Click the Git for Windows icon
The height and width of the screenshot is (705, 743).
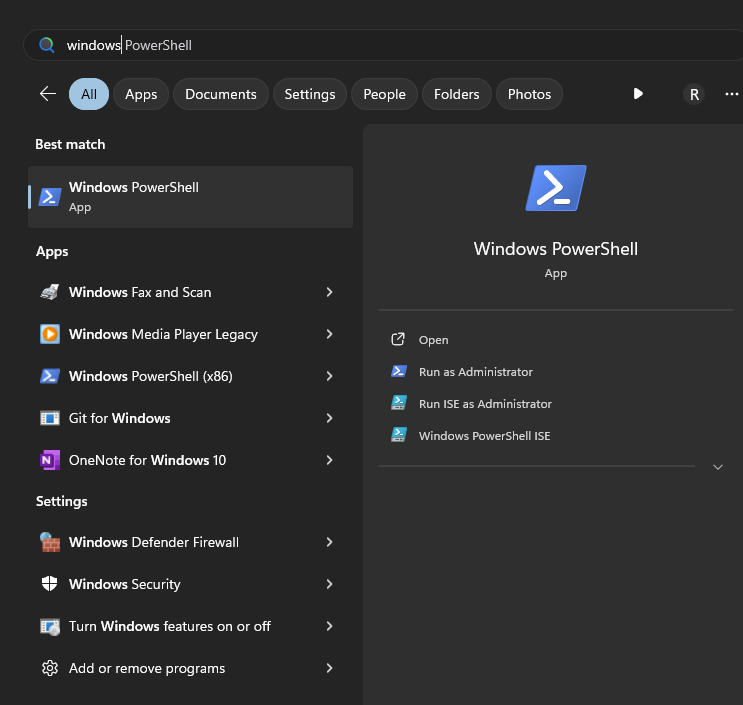pyautogui.click(x=50, y=418)
